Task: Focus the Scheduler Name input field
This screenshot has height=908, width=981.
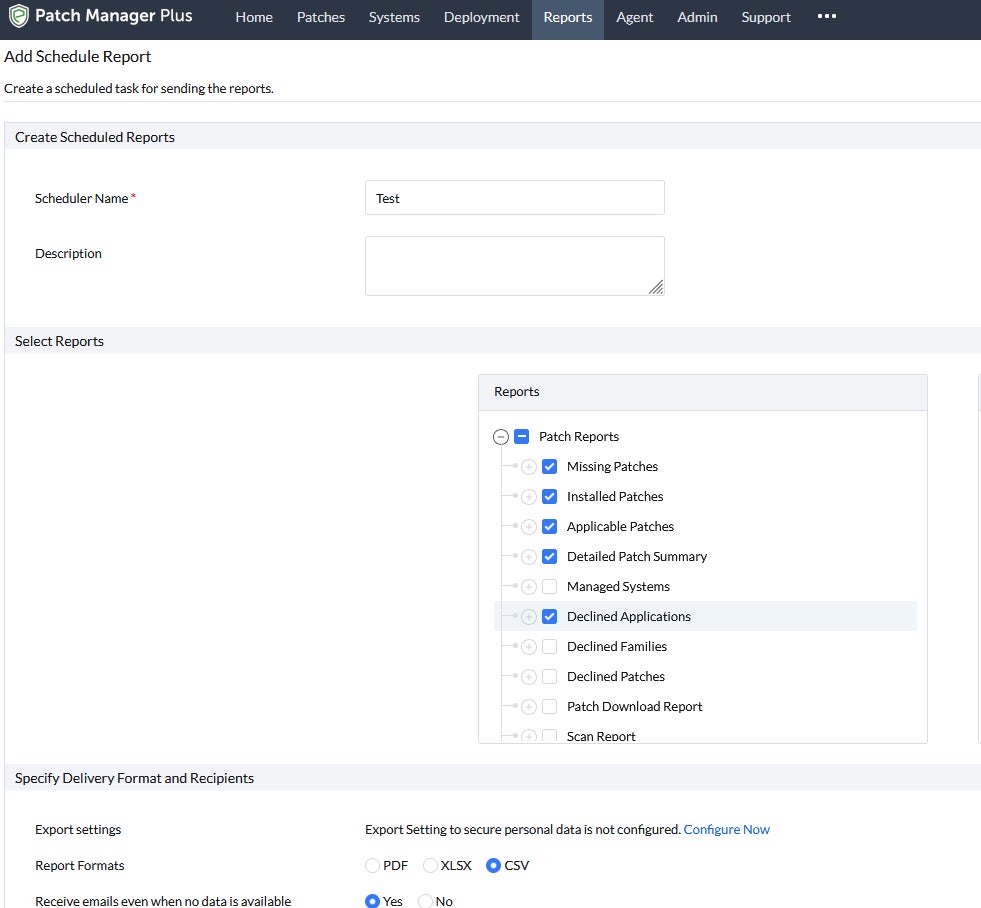Action: [x=515, y=198]
